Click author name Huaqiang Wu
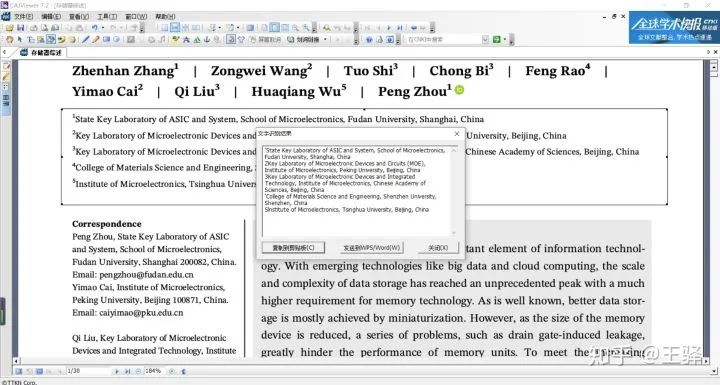This screenshot has width=720, height=385. click(296, 91)
